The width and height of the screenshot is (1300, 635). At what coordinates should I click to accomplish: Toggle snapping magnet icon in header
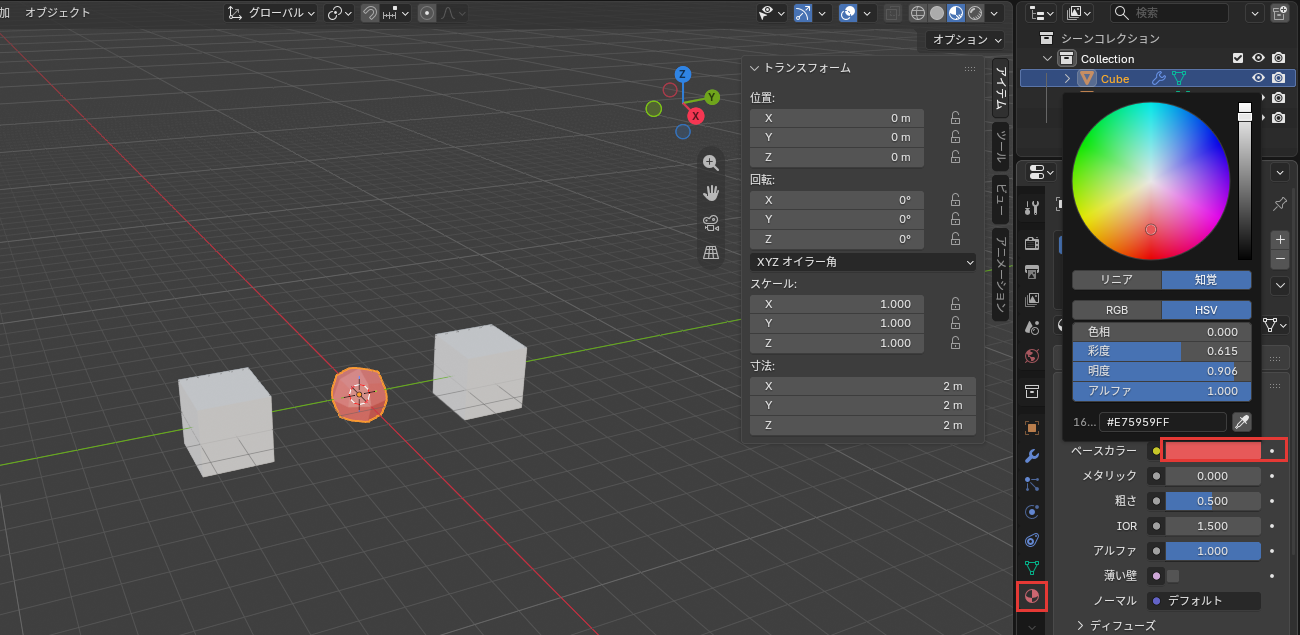[x=370, y=13]
